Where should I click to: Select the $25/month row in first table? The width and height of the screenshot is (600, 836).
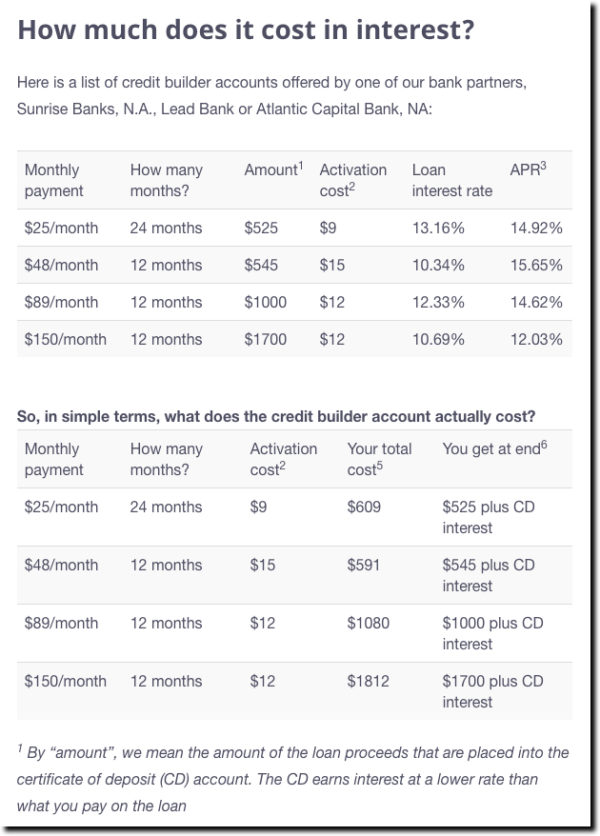pos(294,228)
